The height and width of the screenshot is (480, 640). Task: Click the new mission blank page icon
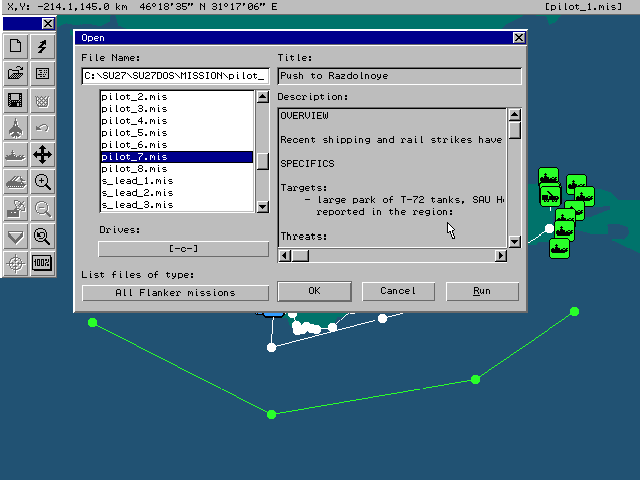[x=15, y=45]
